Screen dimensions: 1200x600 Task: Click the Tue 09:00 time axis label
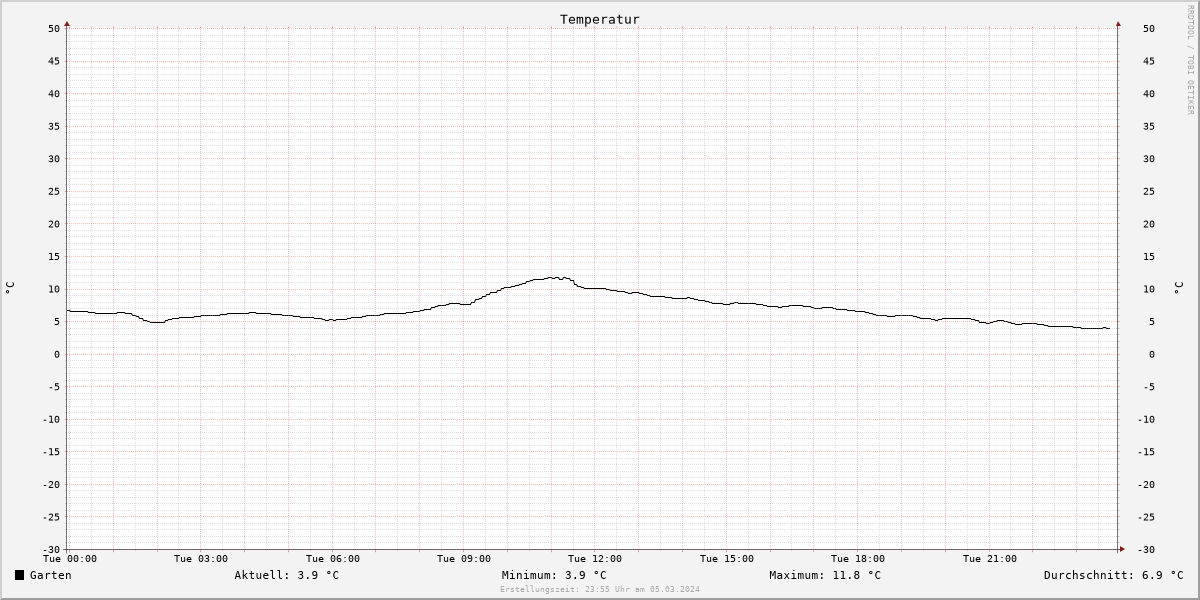pos(464,559)
